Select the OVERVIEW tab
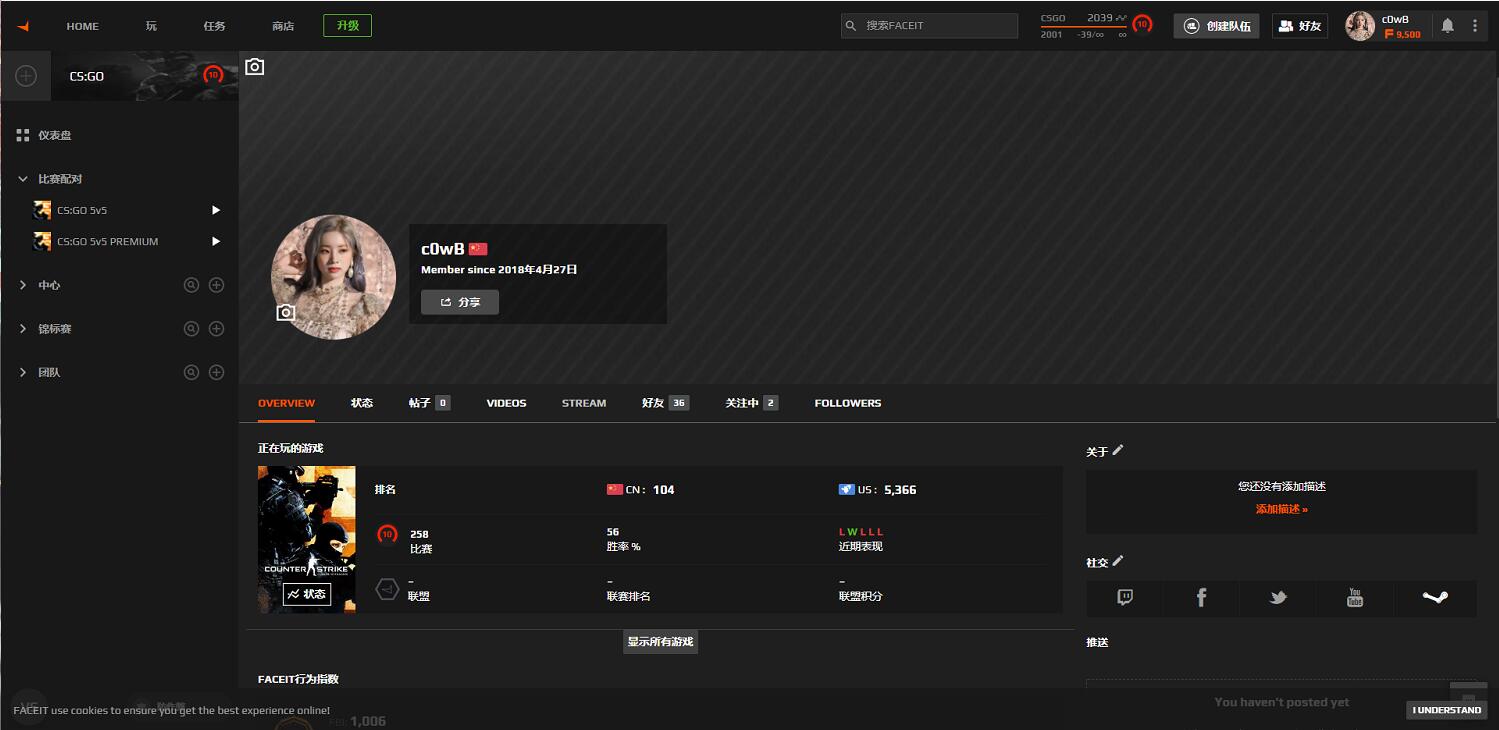The image size is (1499, 730). 286,403
